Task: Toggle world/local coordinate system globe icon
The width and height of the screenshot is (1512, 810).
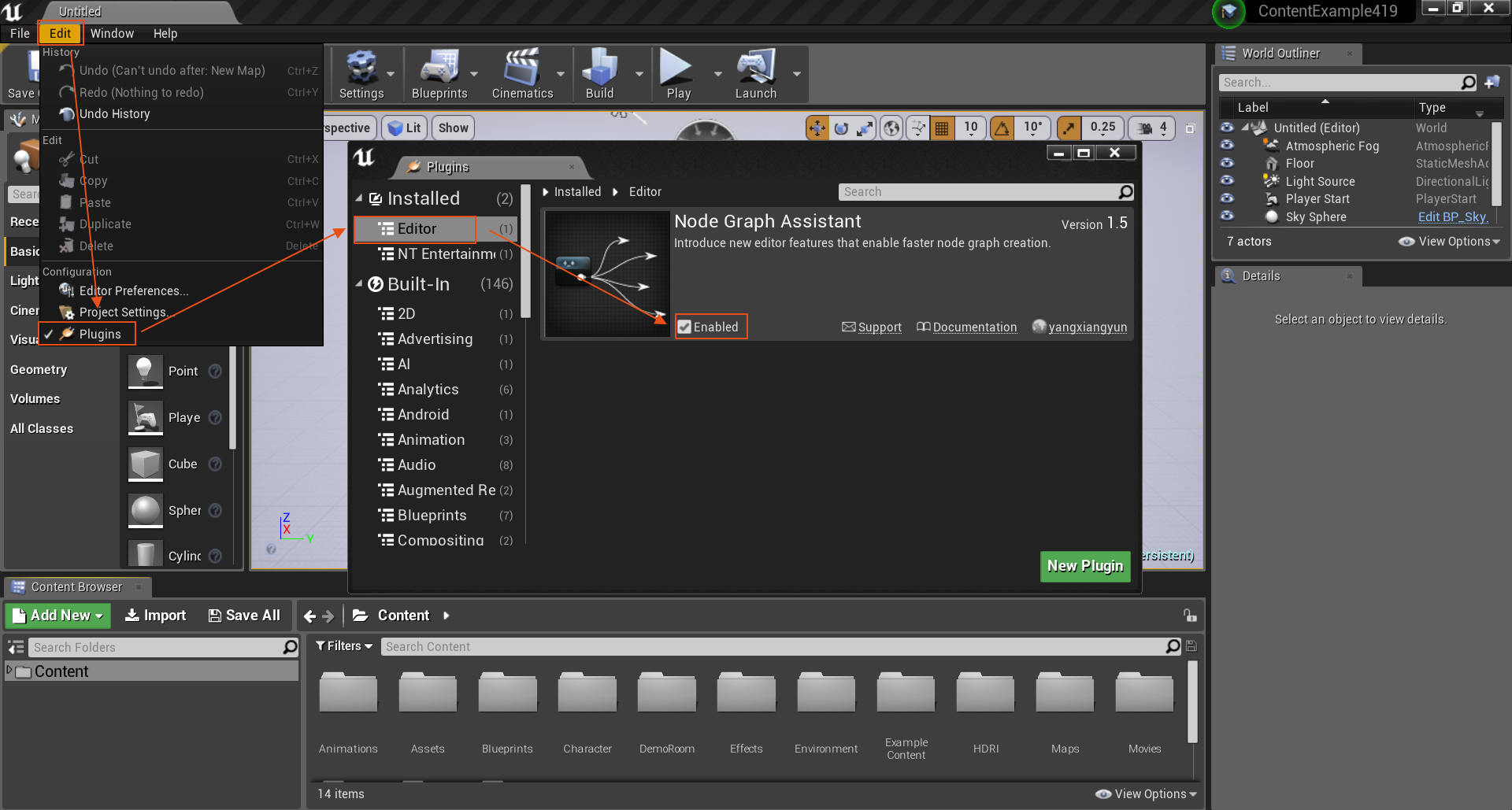Action: (891, 128)
